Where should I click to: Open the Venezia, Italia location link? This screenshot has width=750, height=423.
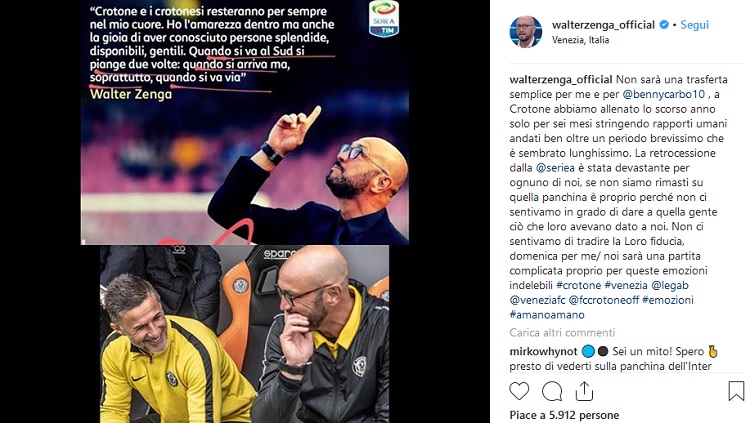[580, 40]
